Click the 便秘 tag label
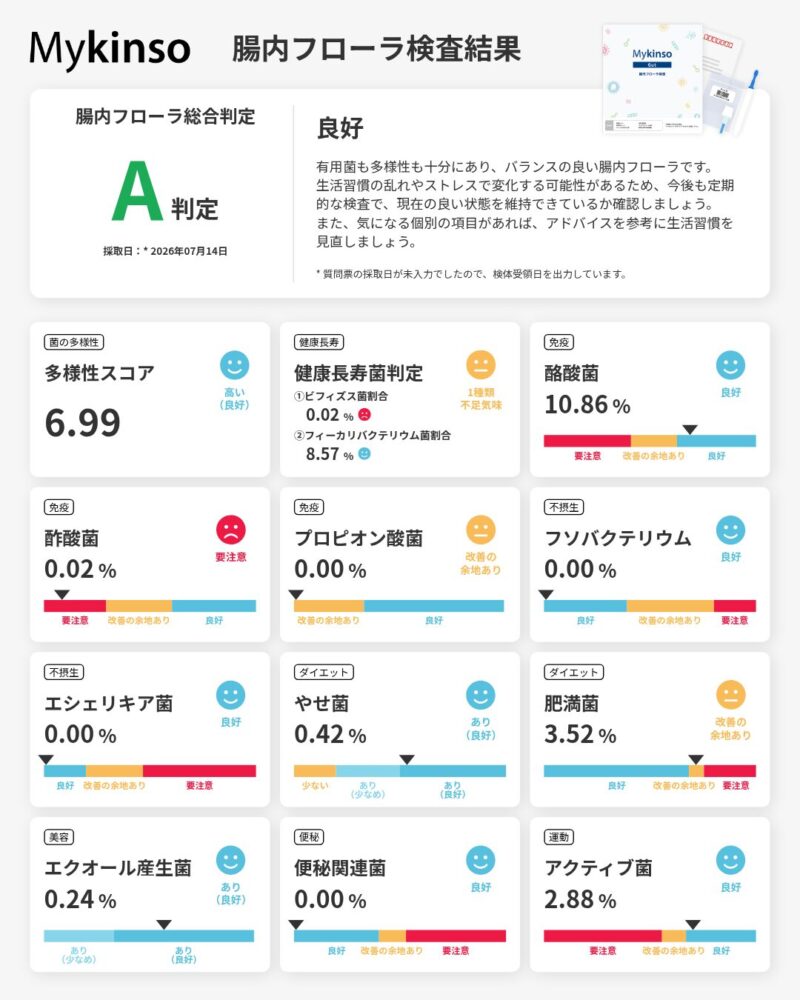The width and height of the screenshot is (800, 1000). (309, 837)
